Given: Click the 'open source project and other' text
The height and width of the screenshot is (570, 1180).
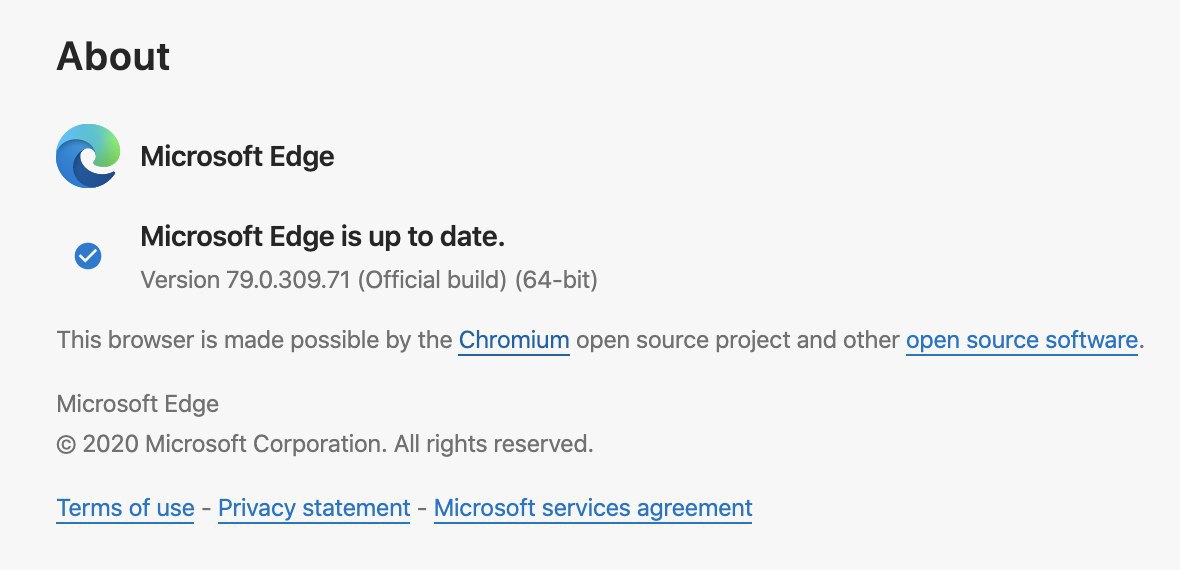Looking at the screenshot, I should point(738,340).
